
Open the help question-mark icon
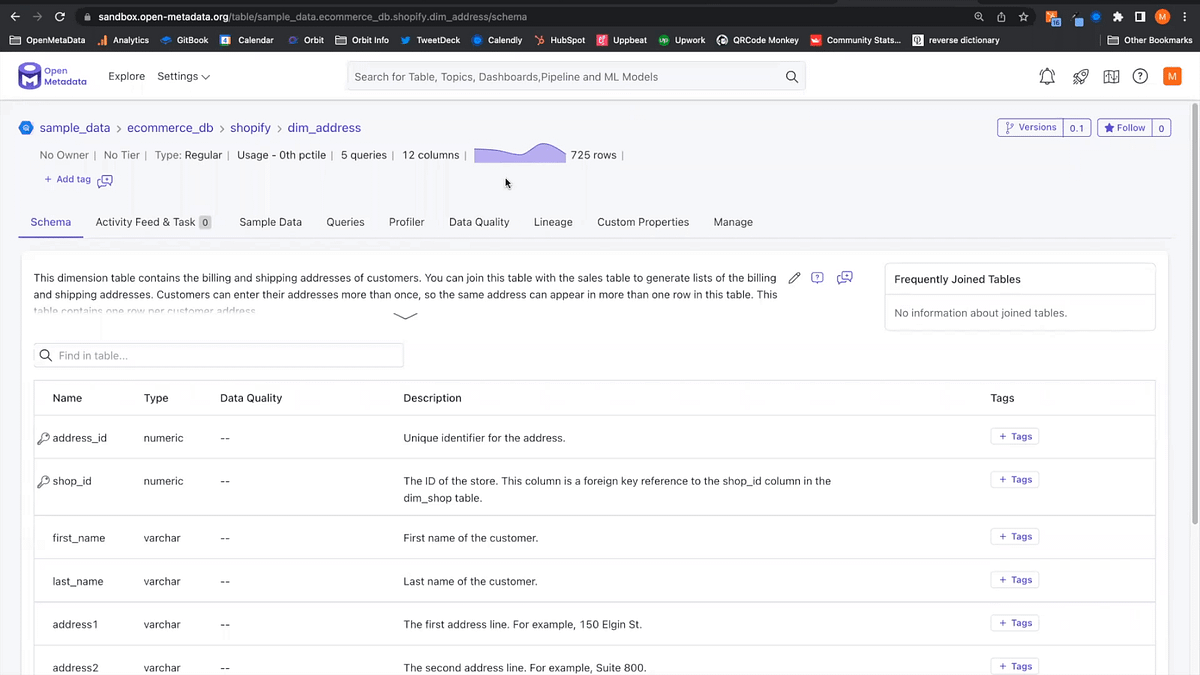[1140, 76]
